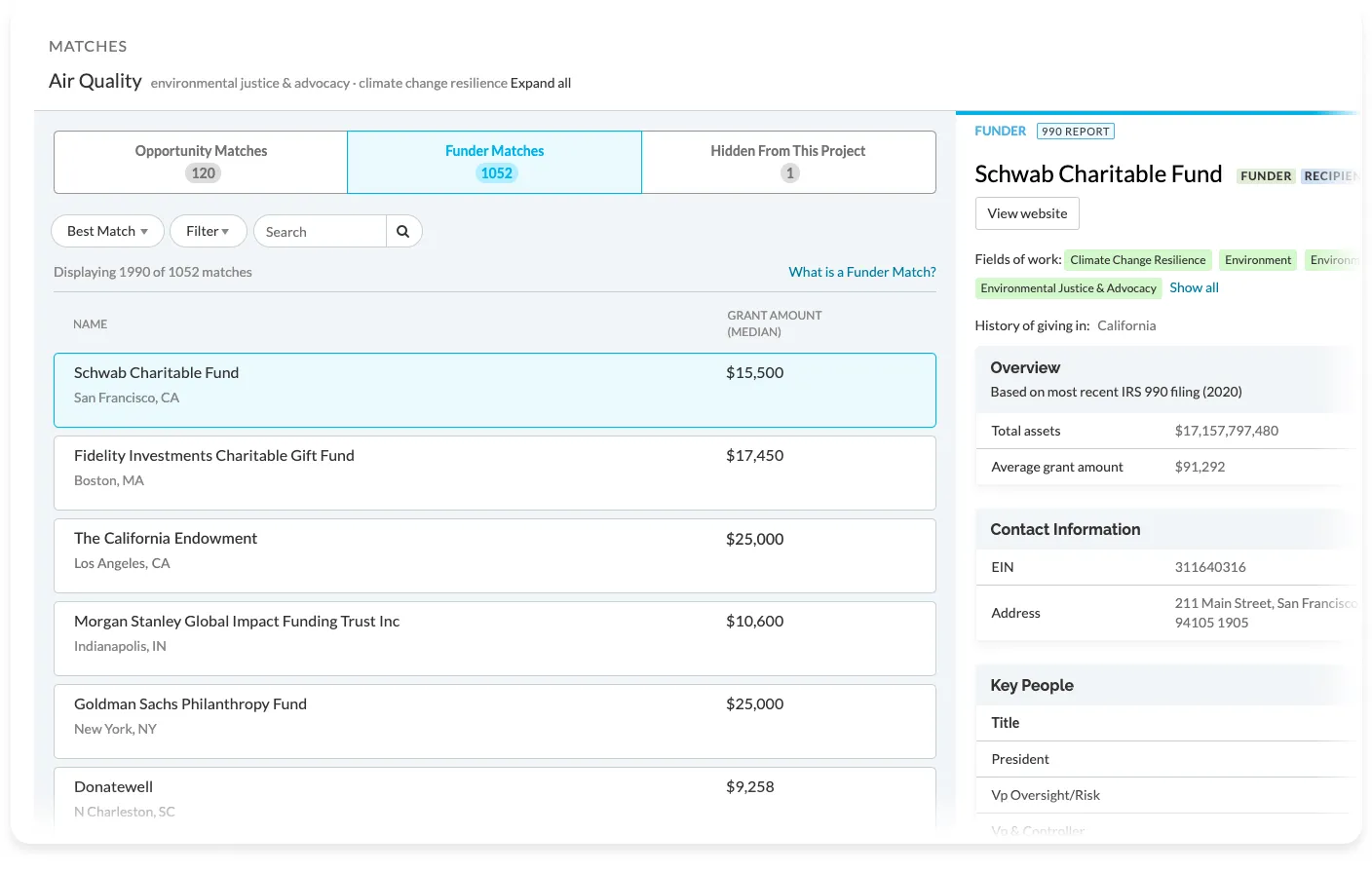Select Morgan Stanley Global Impact Funding Trust row
Image resolution: width=1372 pixels, height=873 pixels.
[495, 638]
